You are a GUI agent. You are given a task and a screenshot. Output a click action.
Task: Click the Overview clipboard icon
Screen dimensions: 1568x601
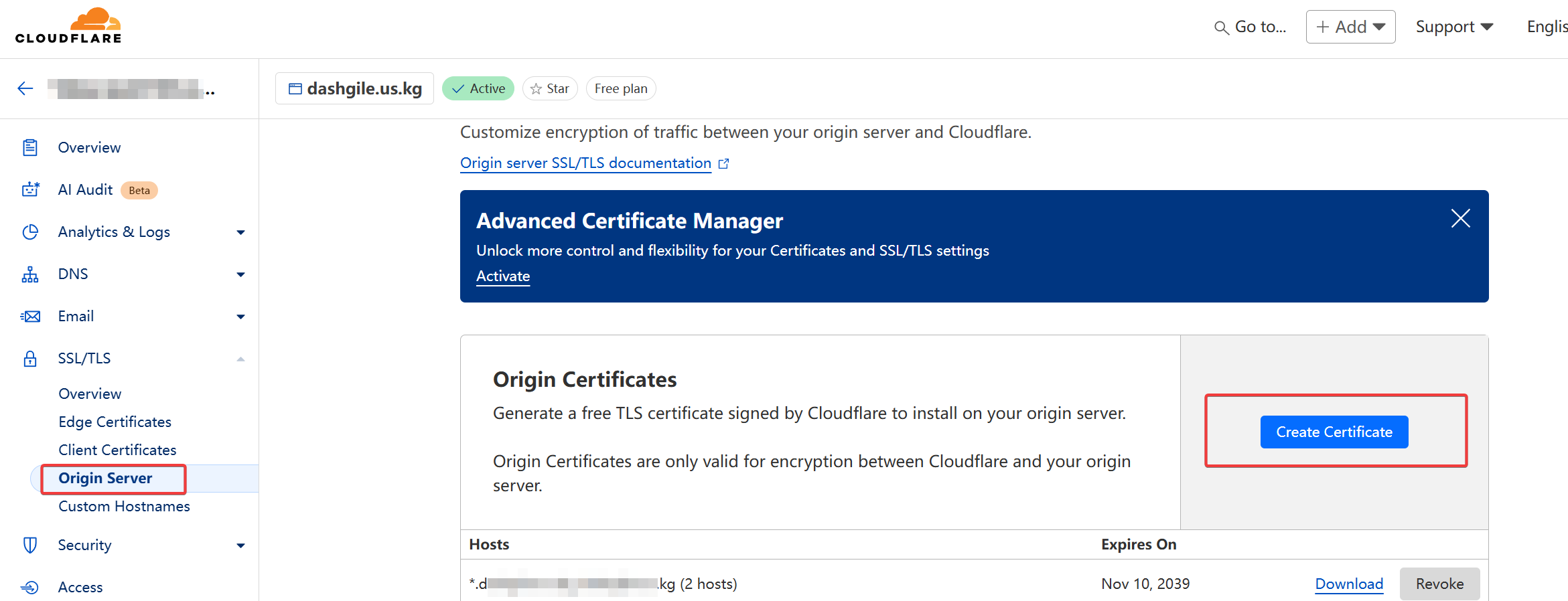30,147
